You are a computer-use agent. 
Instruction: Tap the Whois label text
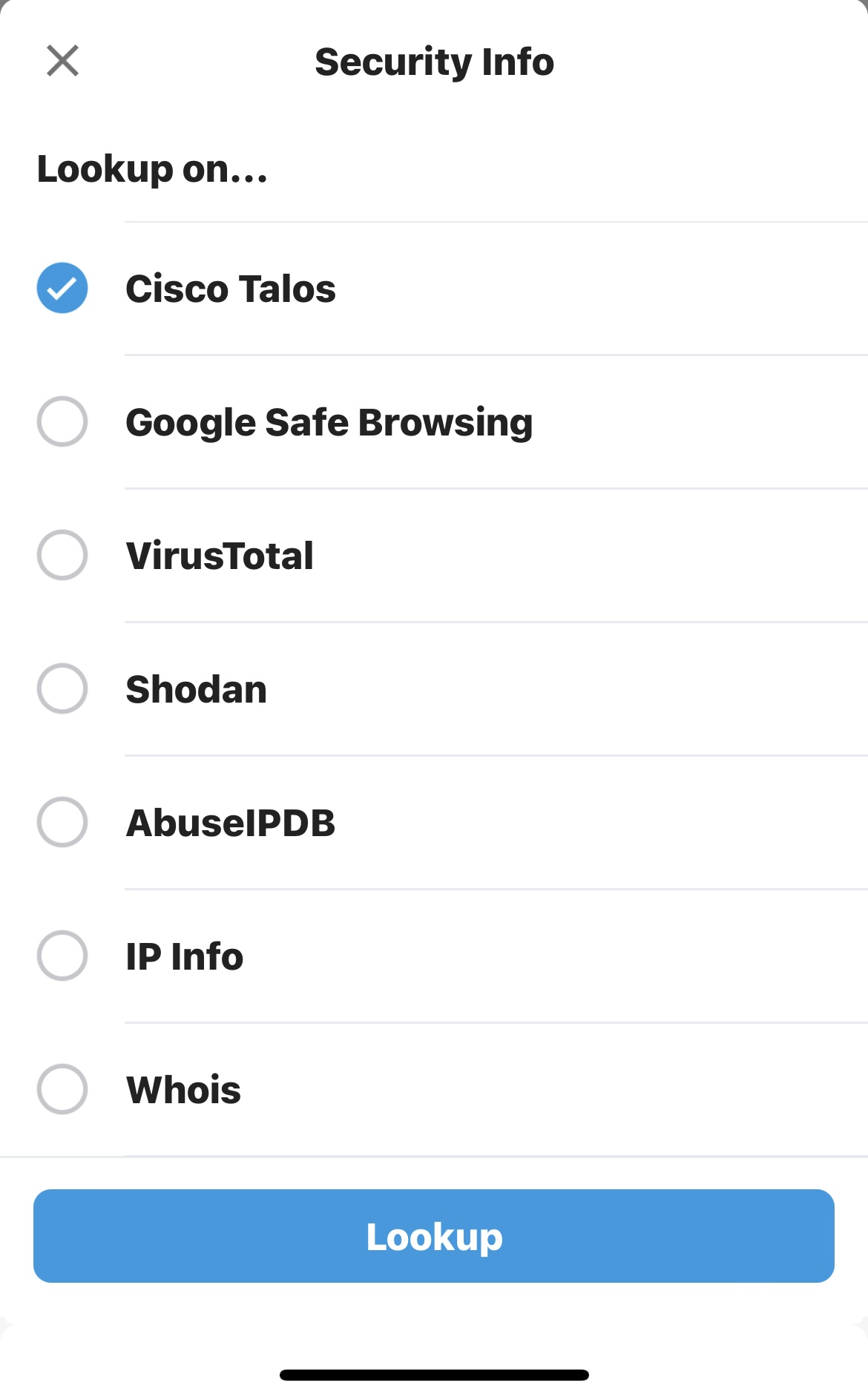(184, 1090)
